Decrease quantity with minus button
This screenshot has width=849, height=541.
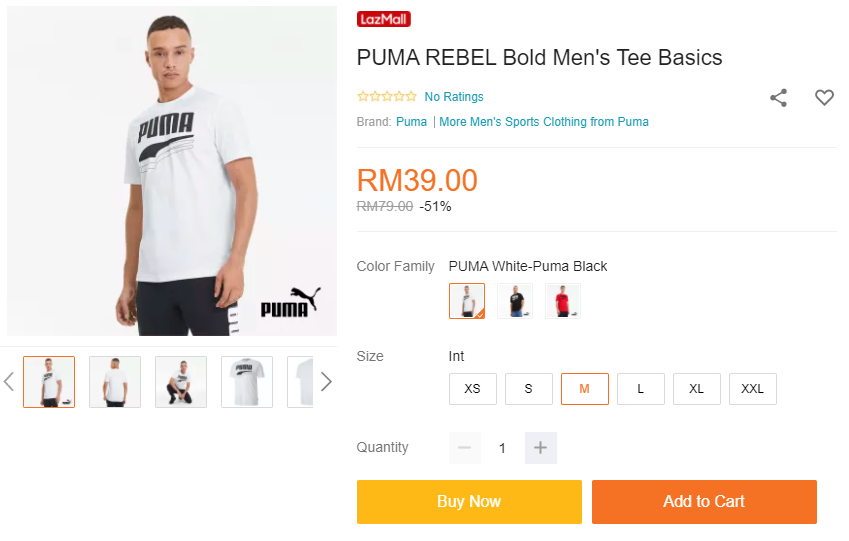464,448
